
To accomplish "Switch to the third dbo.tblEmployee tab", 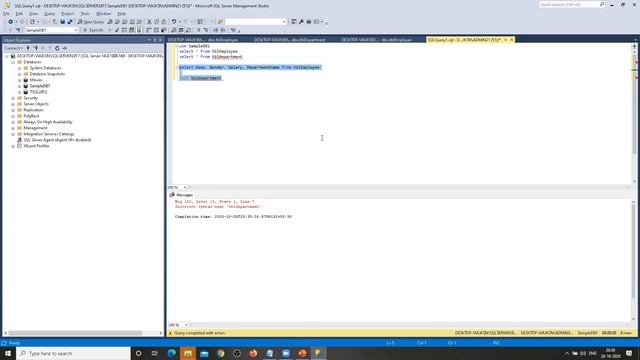I will coord(376,40).
